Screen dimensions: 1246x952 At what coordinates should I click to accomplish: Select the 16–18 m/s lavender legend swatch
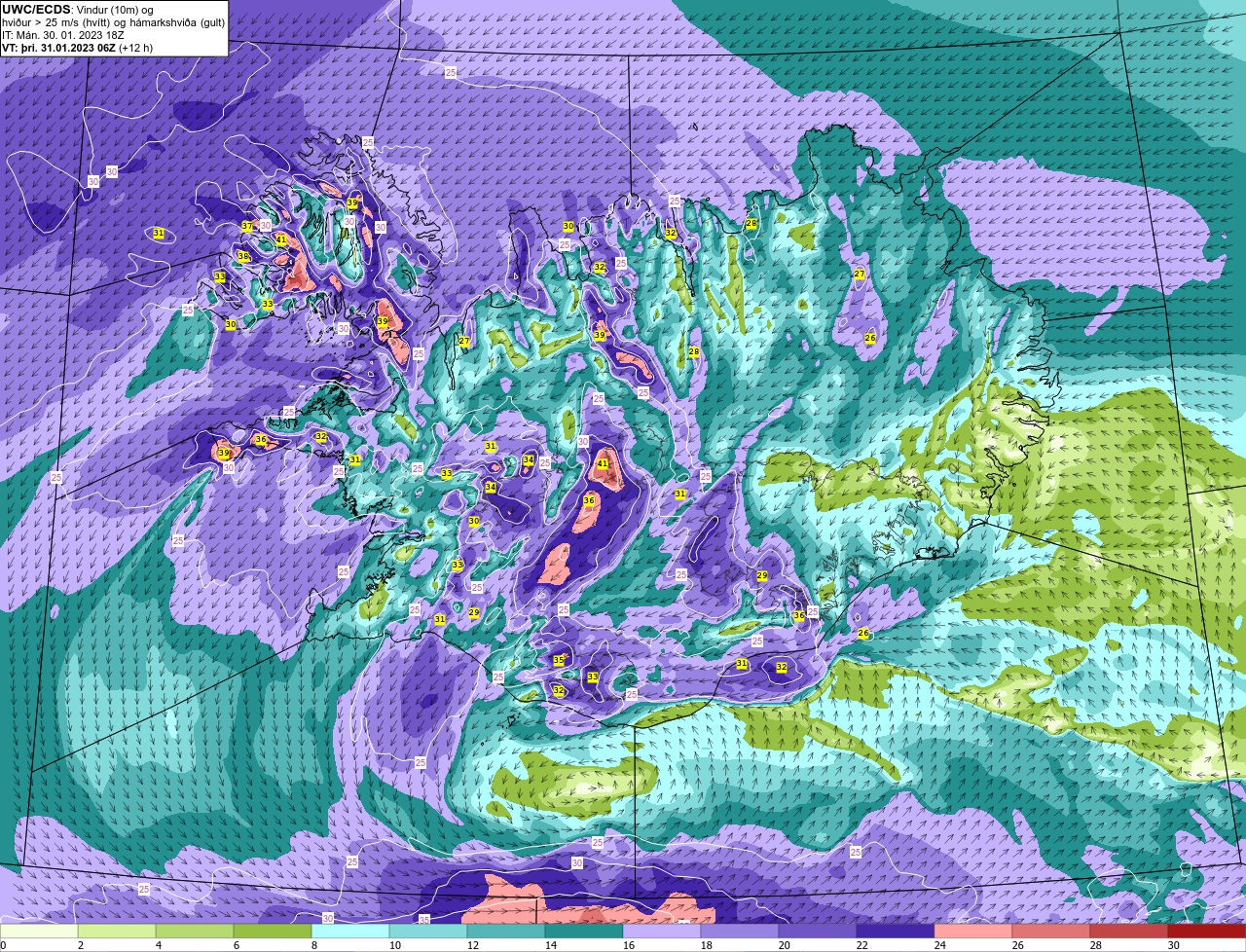662,932
